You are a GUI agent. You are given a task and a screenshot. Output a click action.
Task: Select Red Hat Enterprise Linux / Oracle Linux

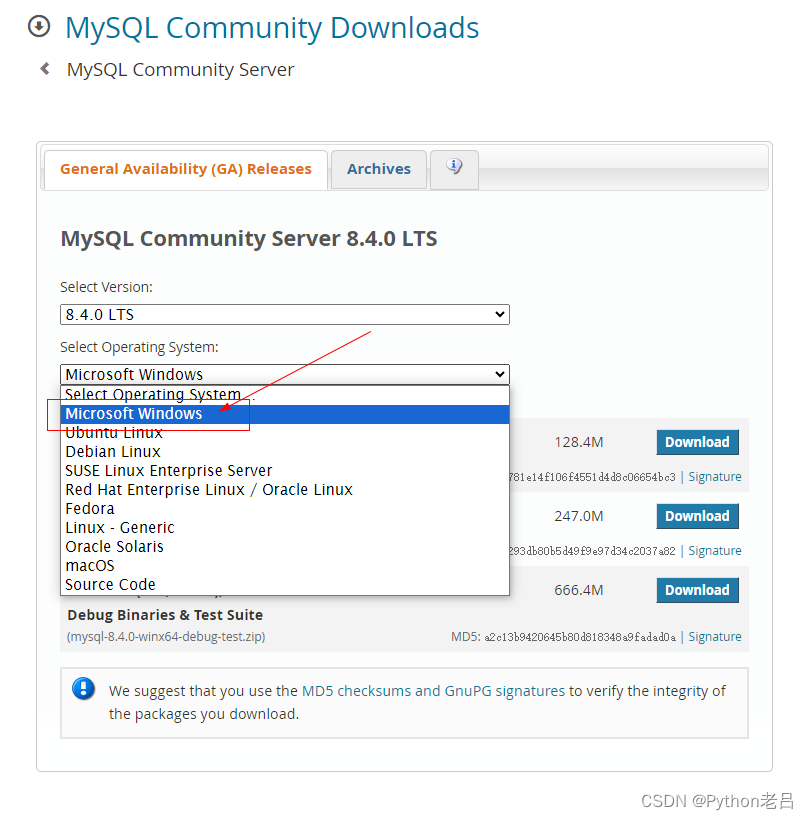(284, 489)
